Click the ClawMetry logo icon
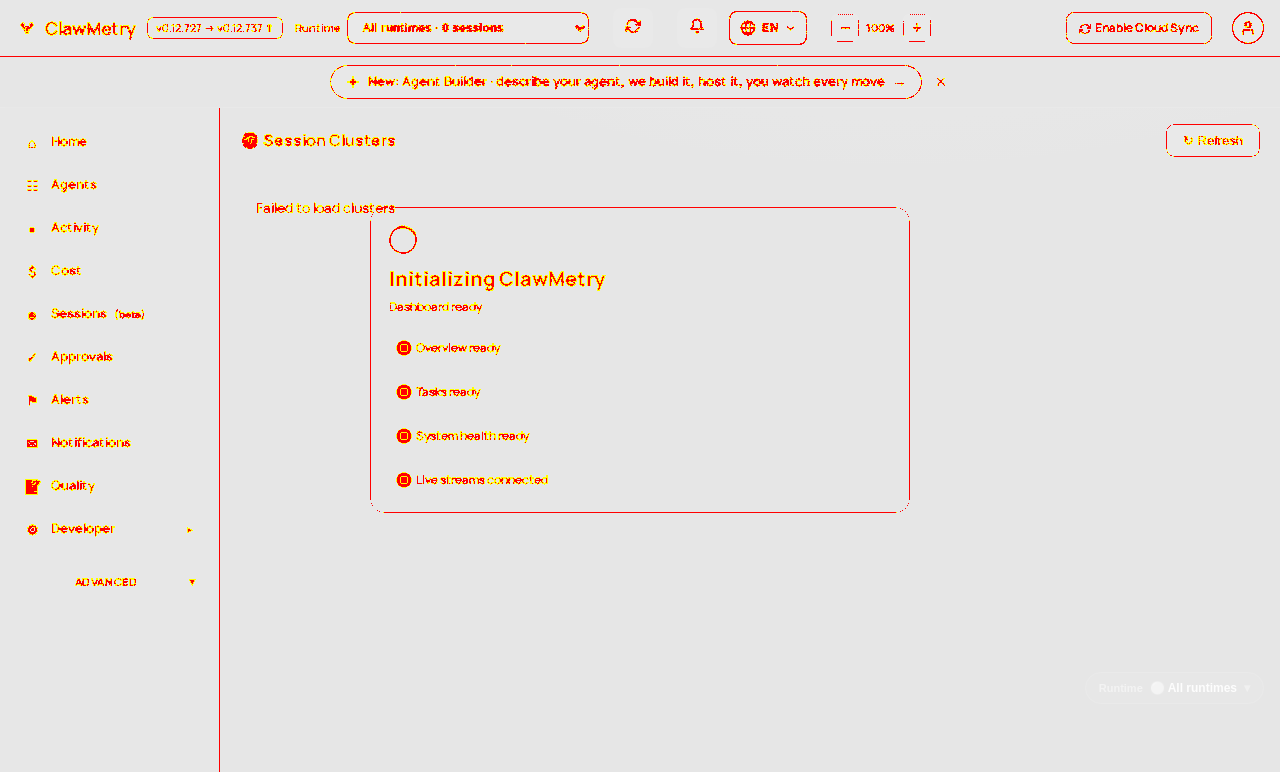The width and height of the screenshot is (1280, 772). click(x=27, y=29)
